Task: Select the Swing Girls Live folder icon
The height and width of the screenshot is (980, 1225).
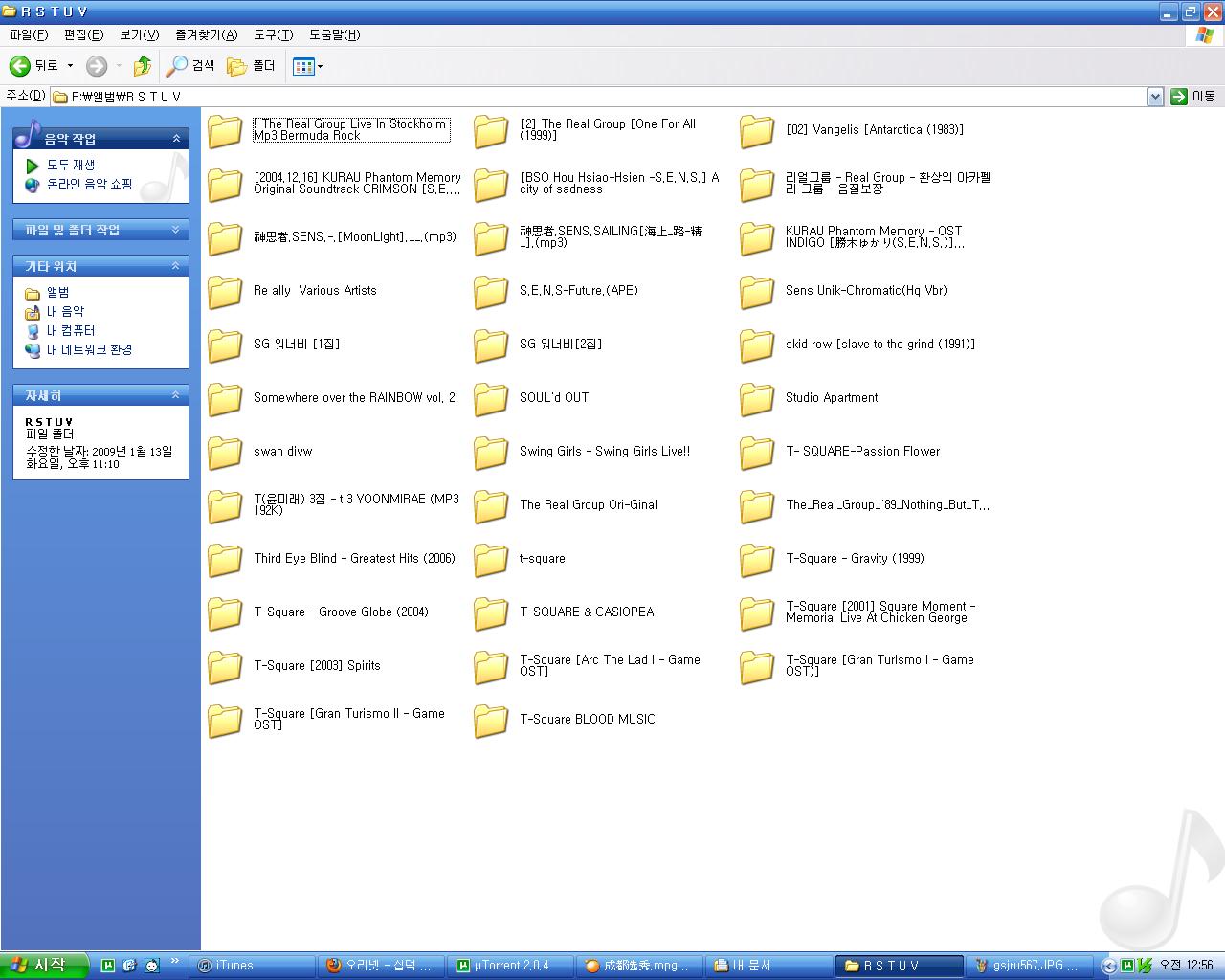Action: click(491, 453)
